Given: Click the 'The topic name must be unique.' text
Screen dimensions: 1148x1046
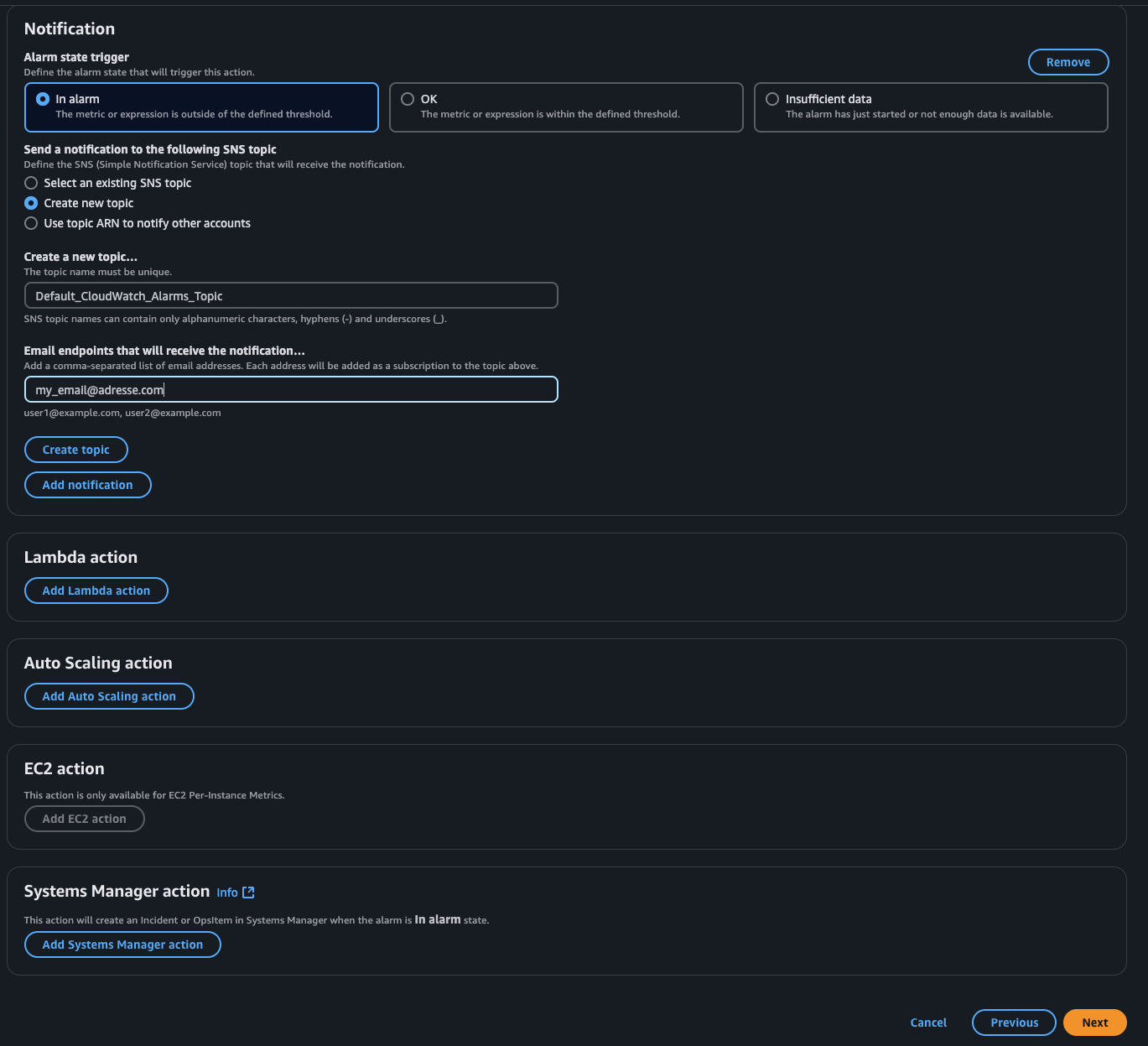Looking at the screenshot, I should (98, 272).
